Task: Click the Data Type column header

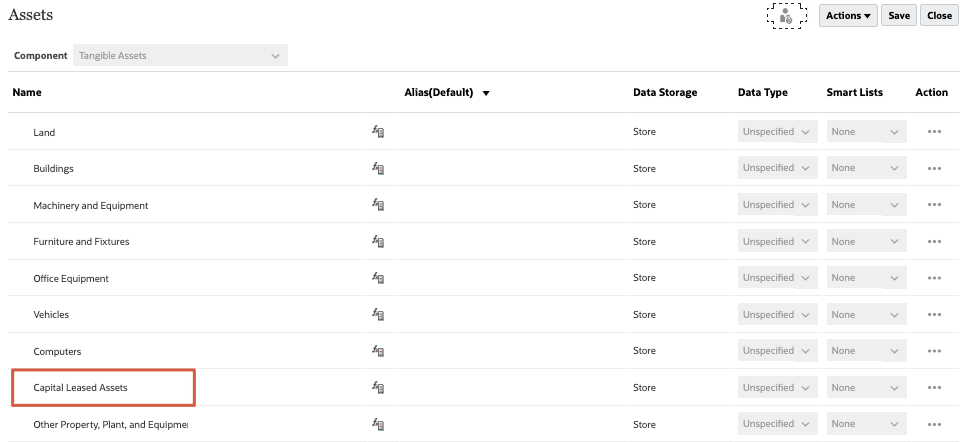Action: tap(763, 92)
